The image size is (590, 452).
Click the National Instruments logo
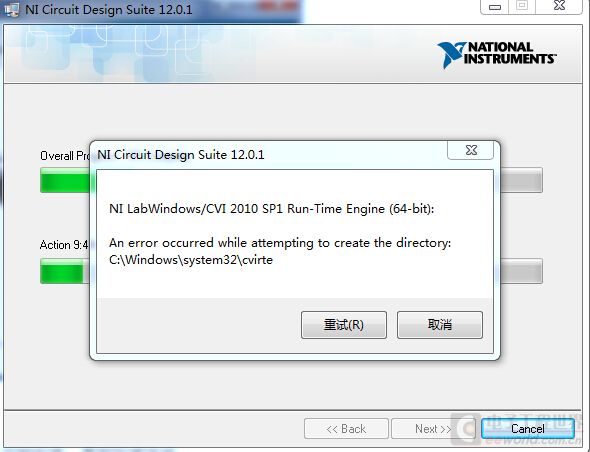coord(497,55)
